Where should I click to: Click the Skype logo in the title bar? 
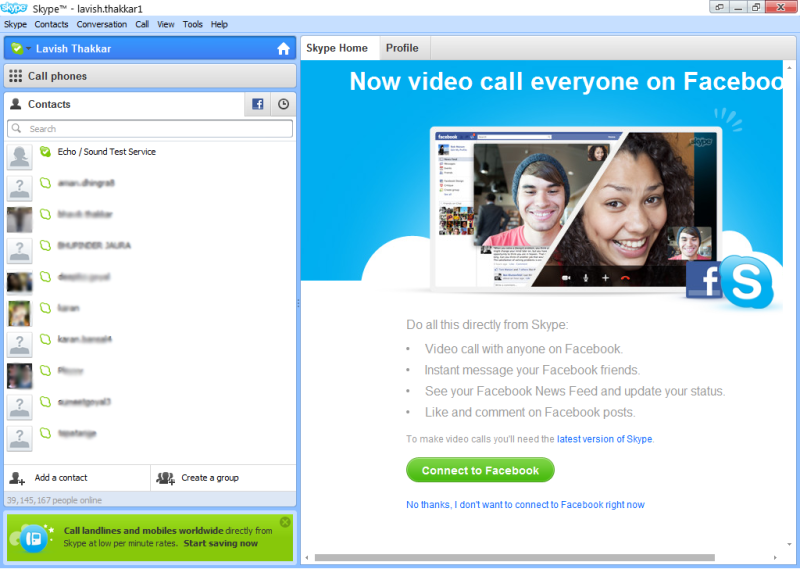(14, 8)
